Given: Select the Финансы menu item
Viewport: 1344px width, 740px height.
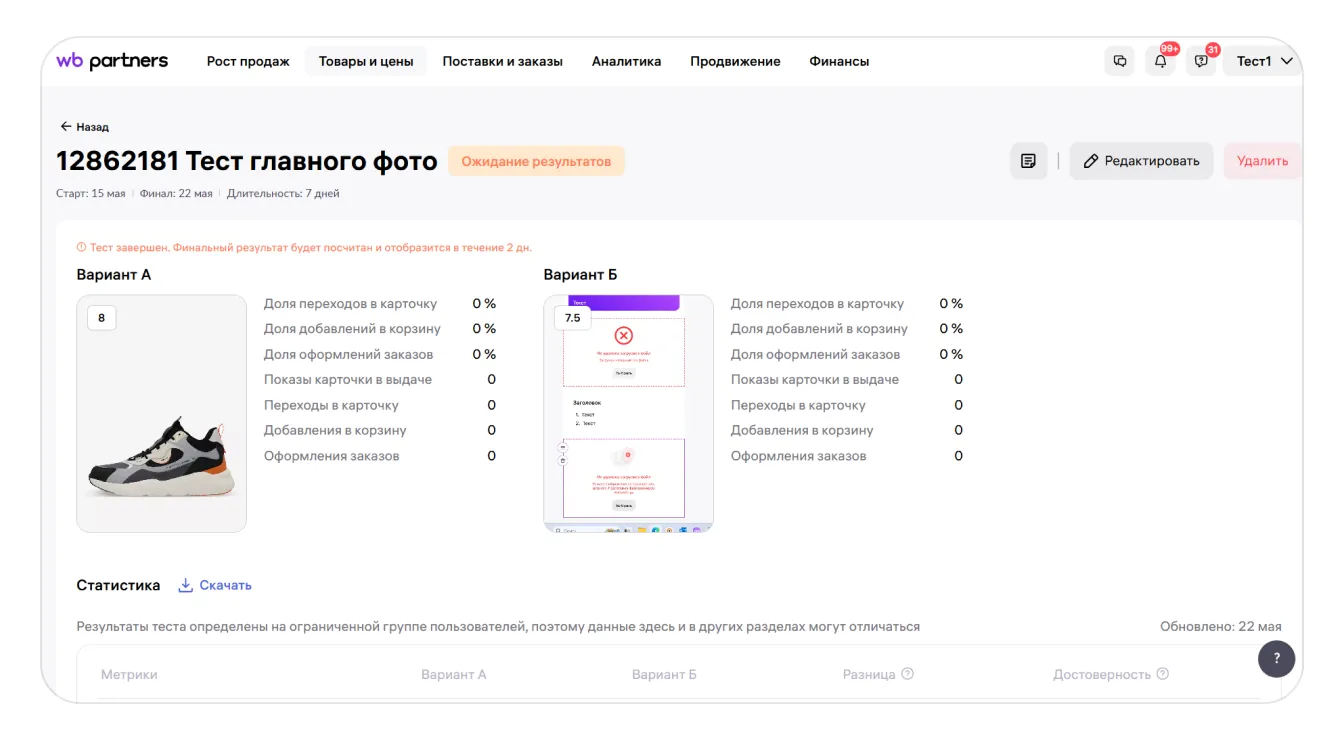Looking at the screenshot, I should (x=839, y=61).
